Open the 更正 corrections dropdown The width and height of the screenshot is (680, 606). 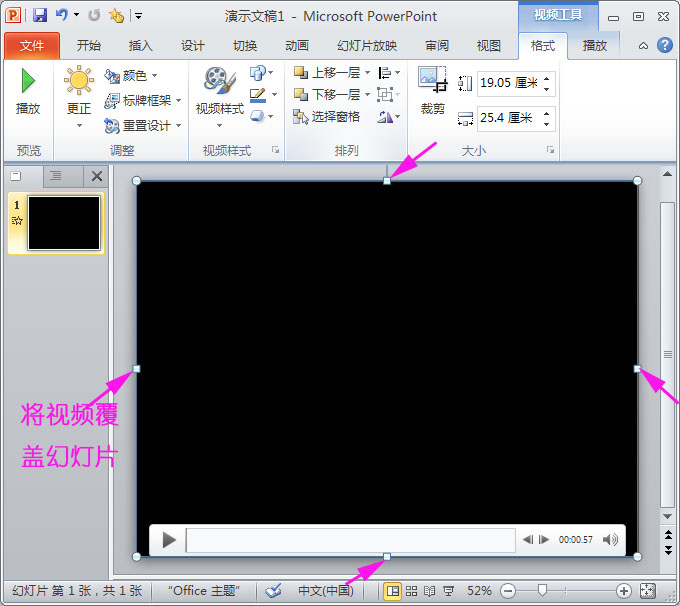[79, 97]
